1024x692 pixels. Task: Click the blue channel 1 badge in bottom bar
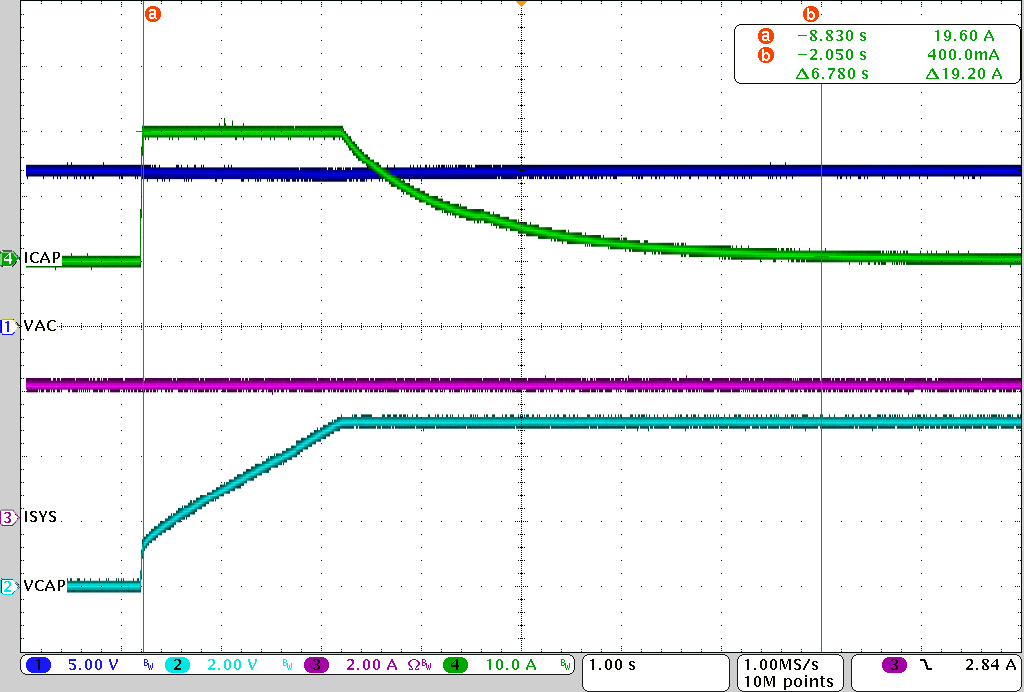pyautogui.click(x=40, y=665)
